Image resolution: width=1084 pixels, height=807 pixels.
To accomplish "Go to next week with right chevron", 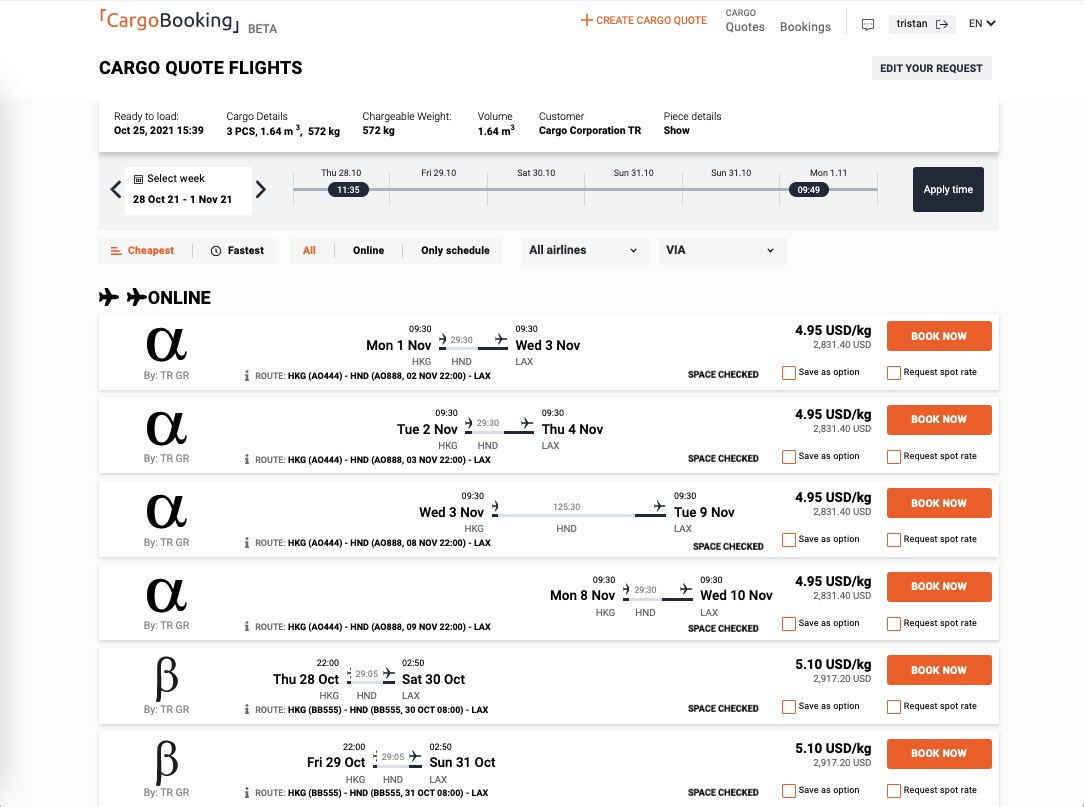I will click(261, 189).
